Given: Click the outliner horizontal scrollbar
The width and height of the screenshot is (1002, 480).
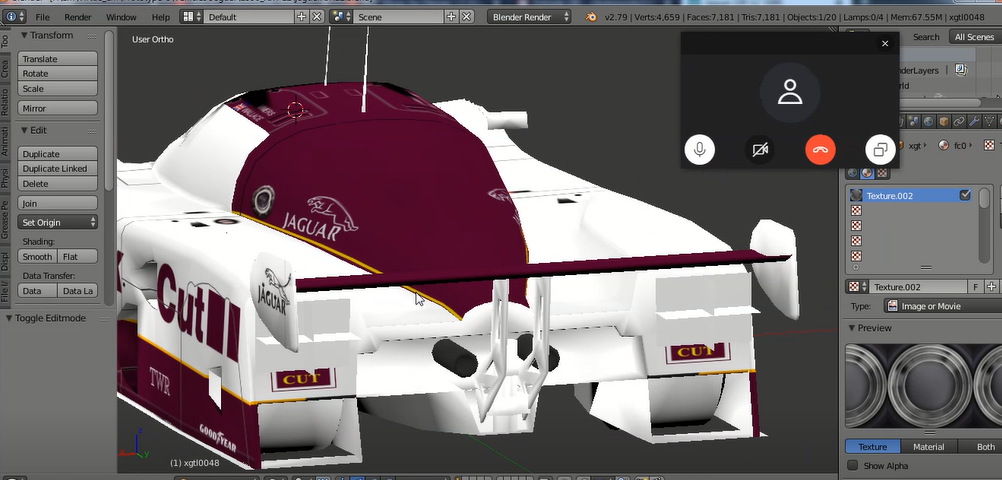Looking at the screenshot, I should click(x=940, y=102).
